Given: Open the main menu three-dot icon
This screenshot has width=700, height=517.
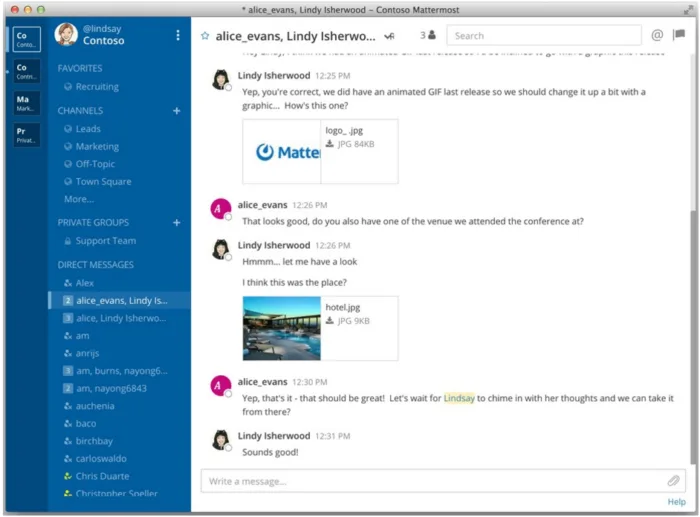Looking at the screenshot, I should pos(178,35).
